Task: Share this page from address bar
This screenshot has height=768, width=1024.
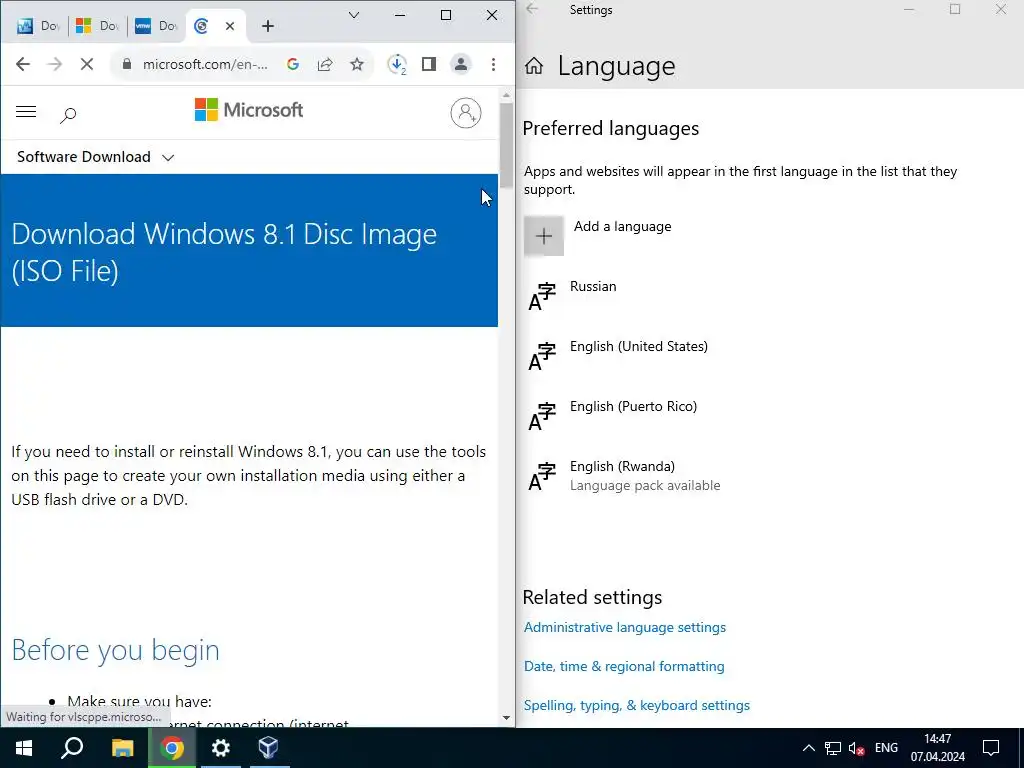Action: pos(325,64)
